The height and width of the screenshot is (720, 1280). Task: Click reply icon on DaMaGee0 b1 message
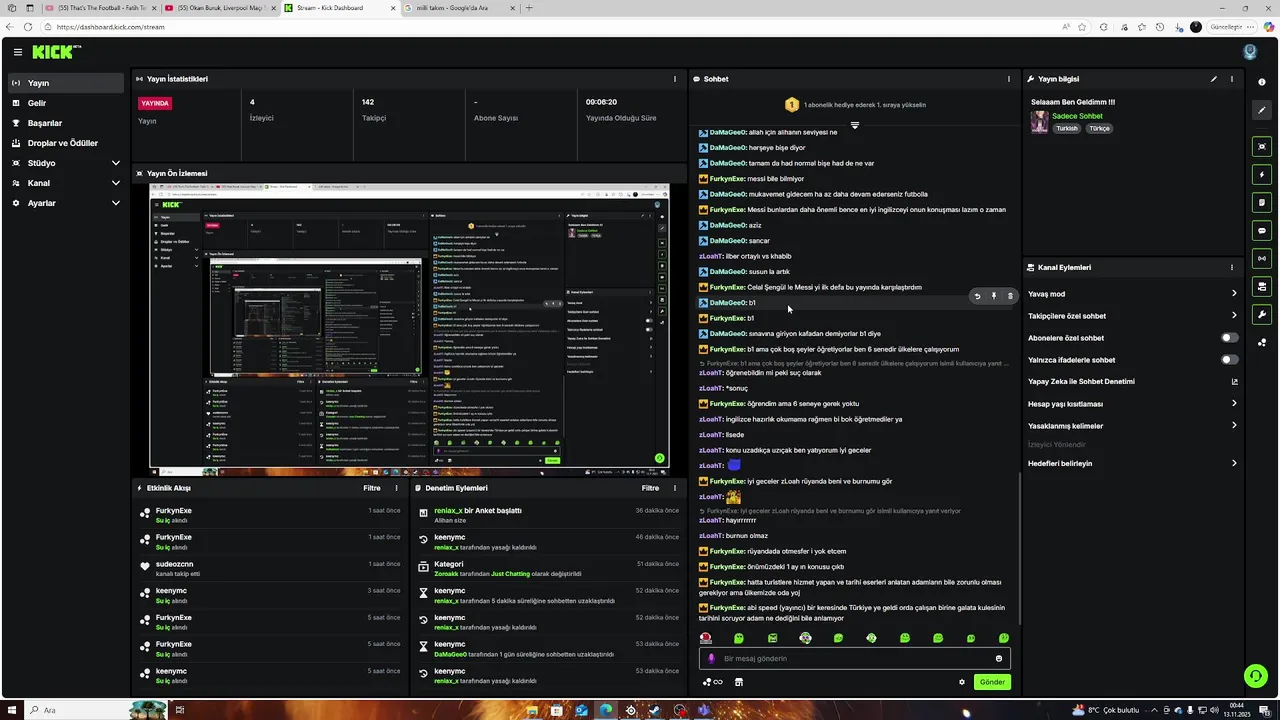pyautogui.click(x=977, y=296)
